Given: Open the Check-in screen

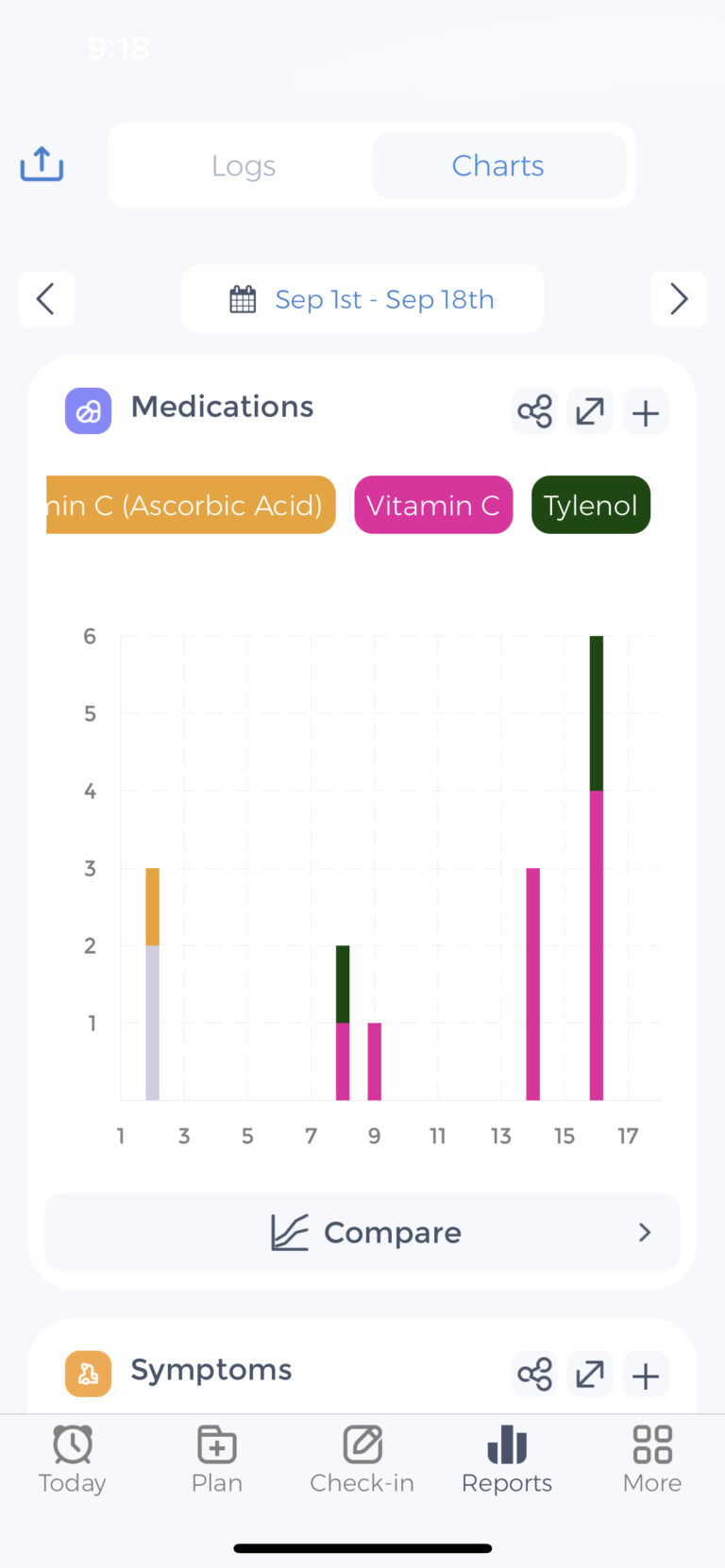Looking at the screenshot, I should pyautogui.click(x=362, y=1459).
